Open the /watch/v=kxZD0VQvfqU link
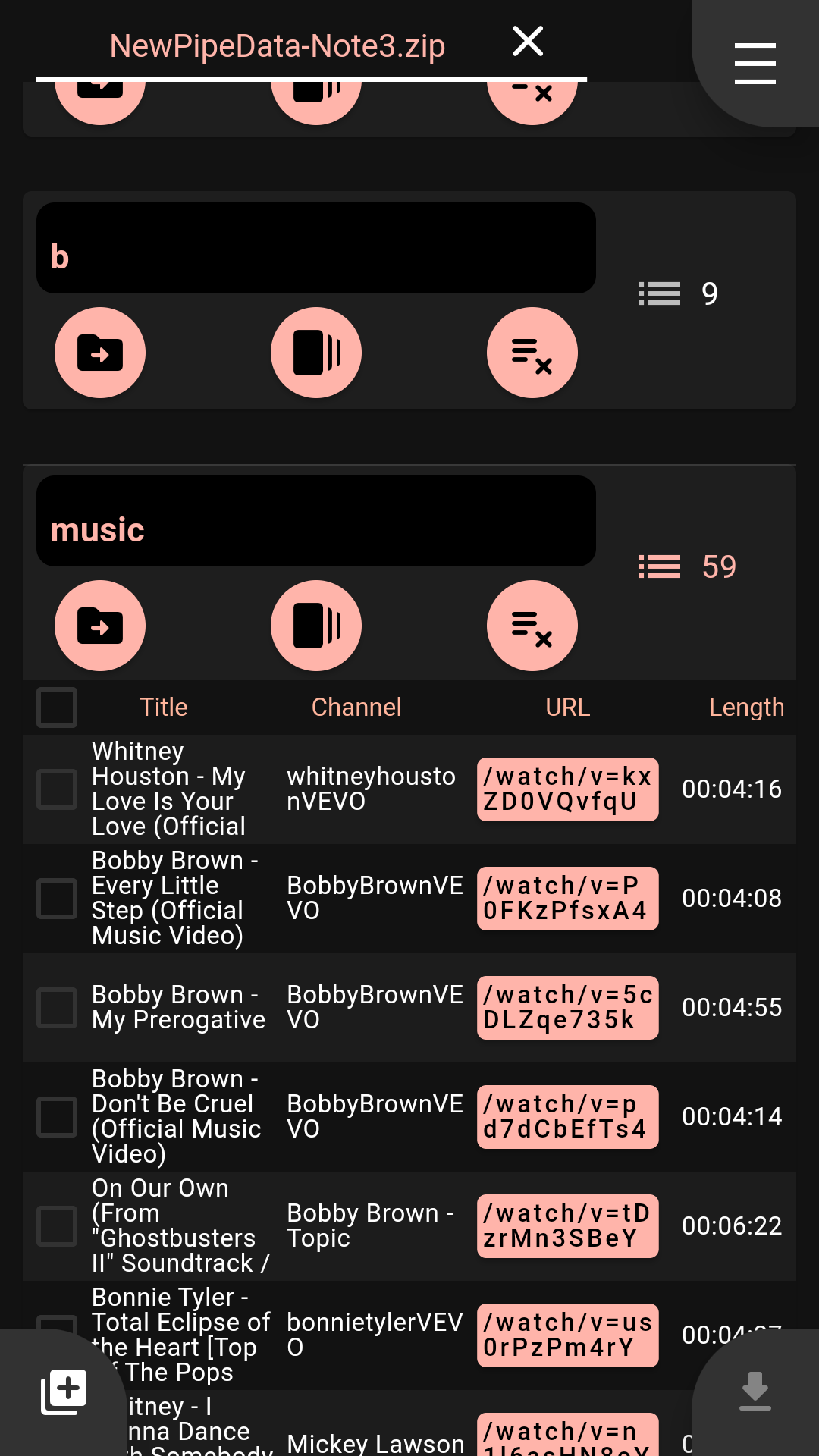Screen dimensions: 819x1456 567,789
